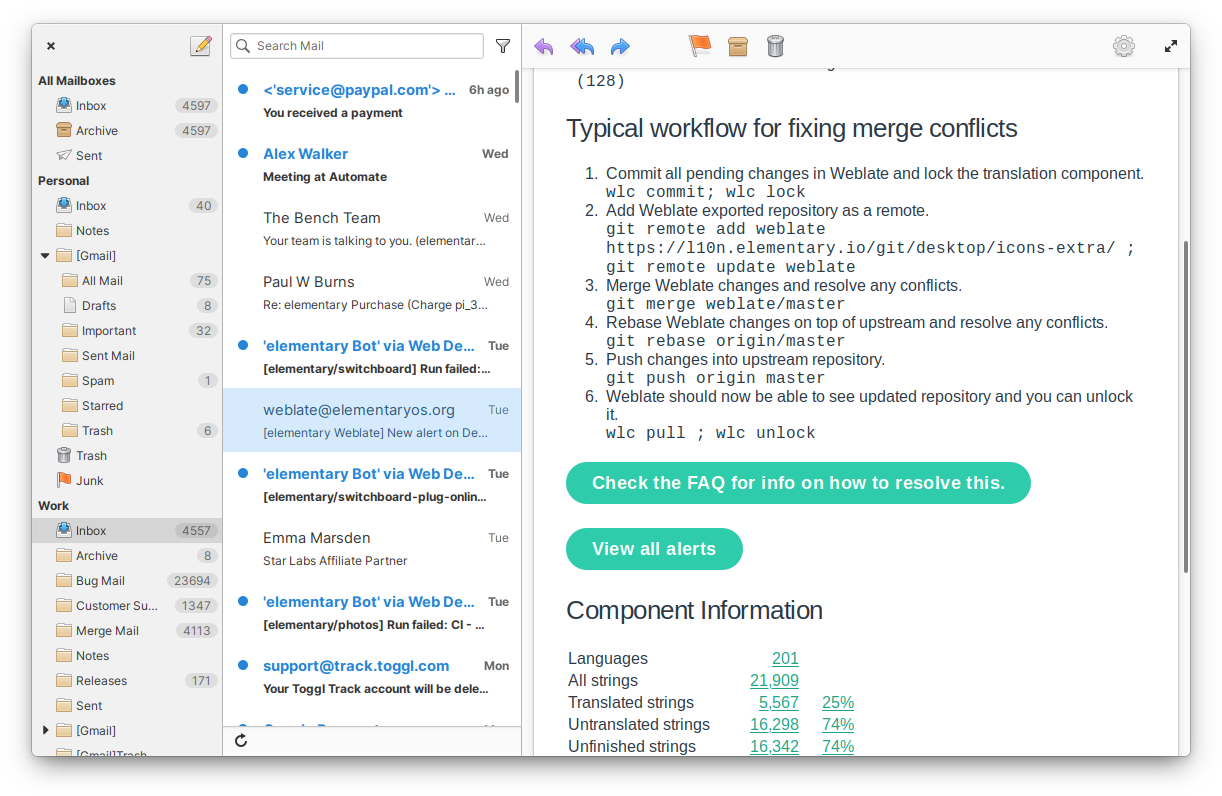Image resolution: width=1222 pixels, height=796 pixels.
Task: Click the Check the FAQ button
Action: (x=798, y=483)
